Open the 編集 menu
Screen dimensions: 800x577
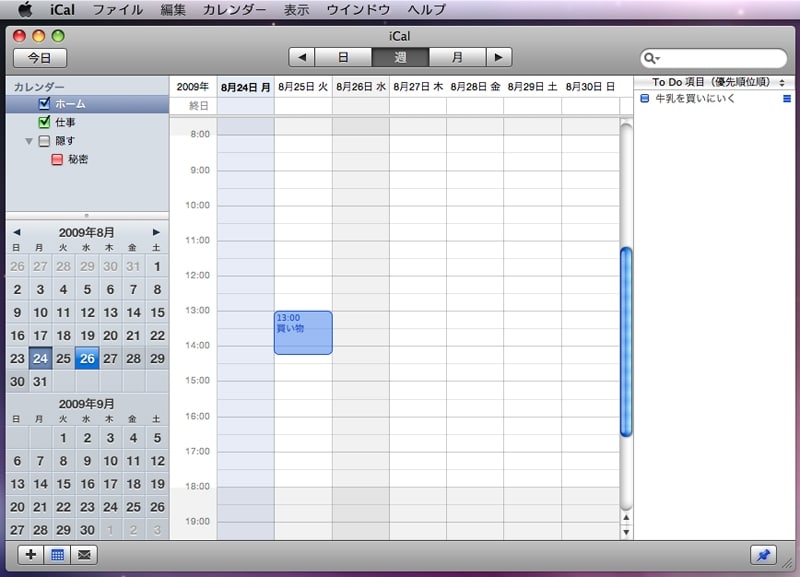tap(173, 10)
